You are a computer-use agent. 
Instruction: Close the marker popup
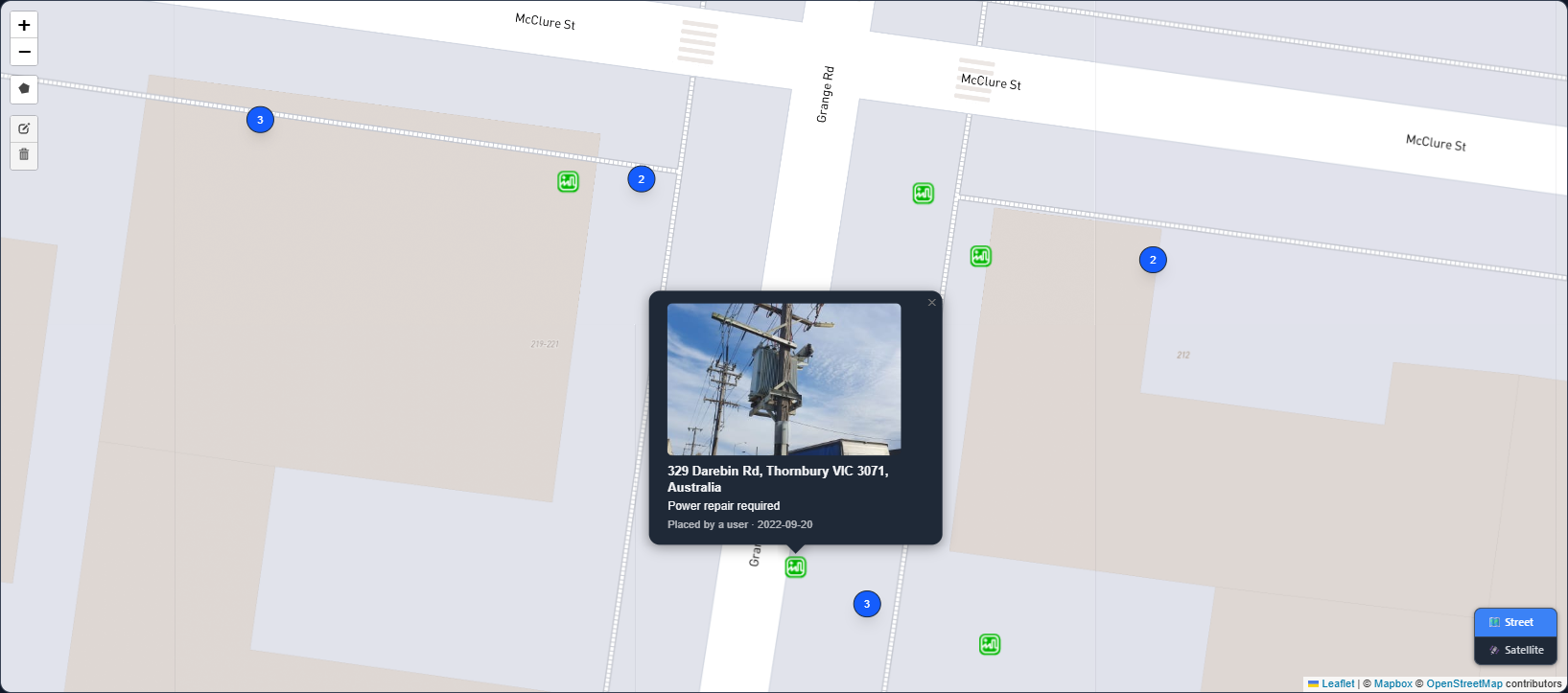pyautogui.click(x=931, y=303)
